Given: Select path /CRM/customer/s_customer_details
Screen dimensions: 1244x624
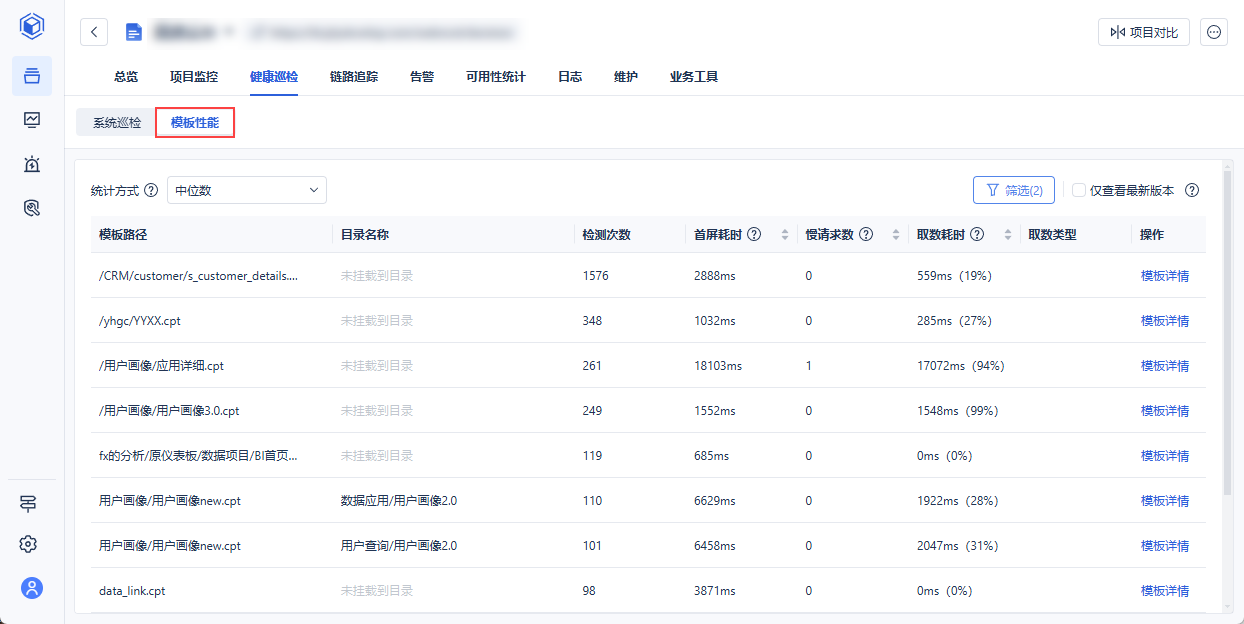Looking at the screenshot, I should 199,276.
